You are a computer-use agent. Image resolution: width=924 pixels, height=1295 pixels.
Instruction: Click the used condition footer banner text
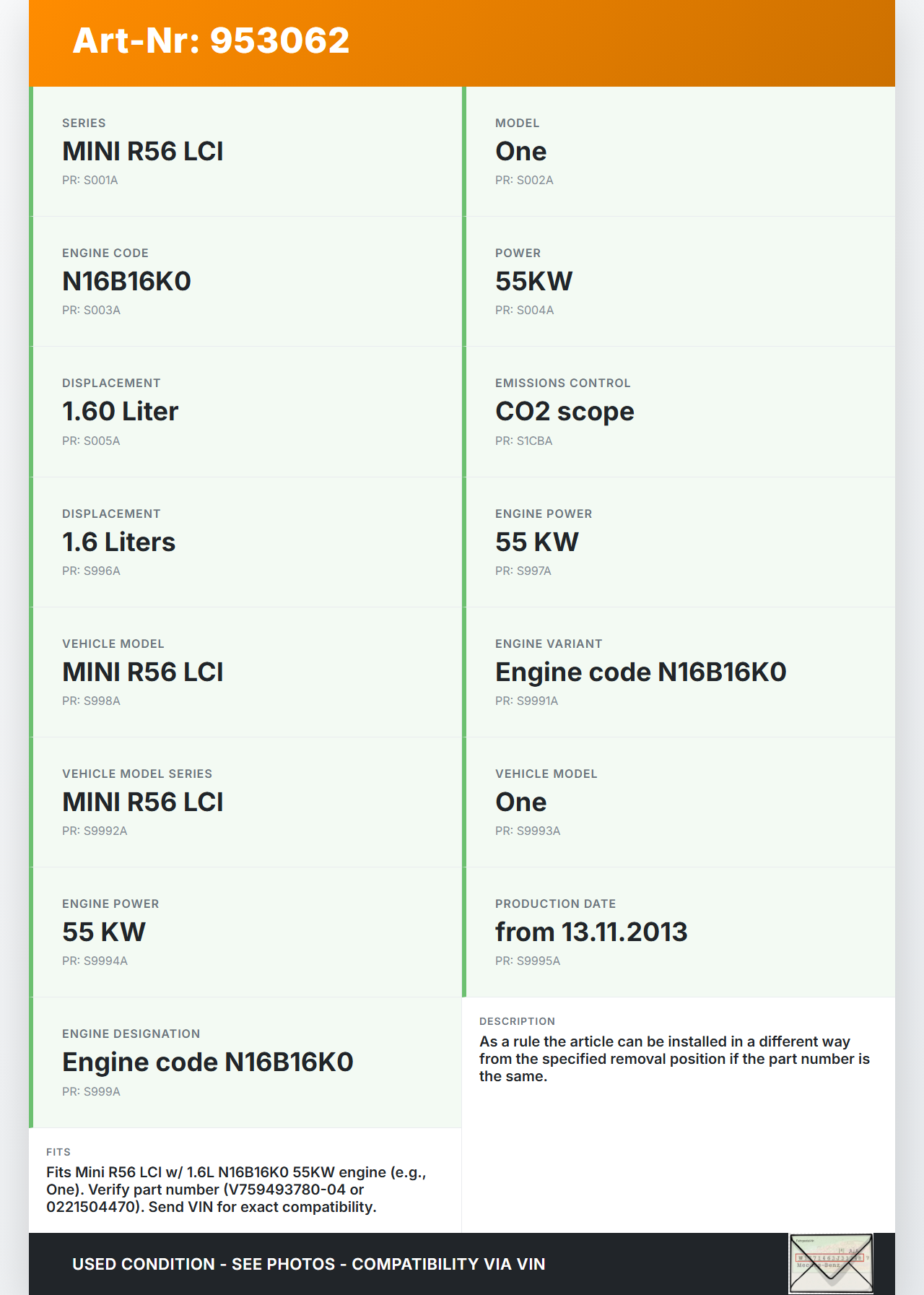coord(308,1264)
